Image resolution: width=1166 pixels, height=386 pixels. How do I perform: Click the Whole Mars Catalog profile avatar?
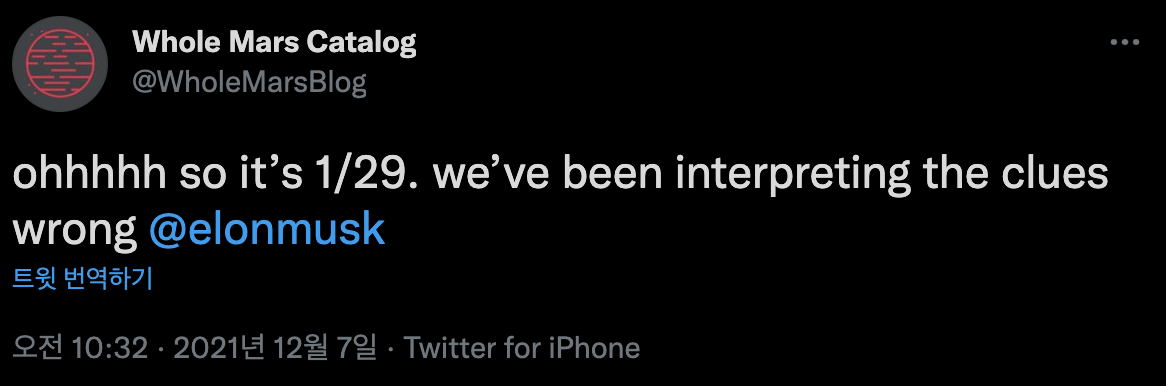coord(61,63)
